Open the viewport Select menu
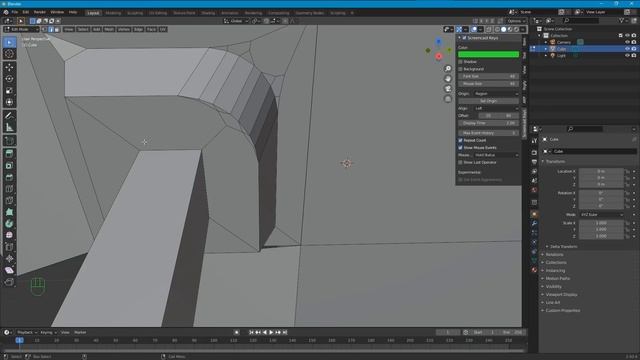640x360 pixels. (x=83, y=29)
